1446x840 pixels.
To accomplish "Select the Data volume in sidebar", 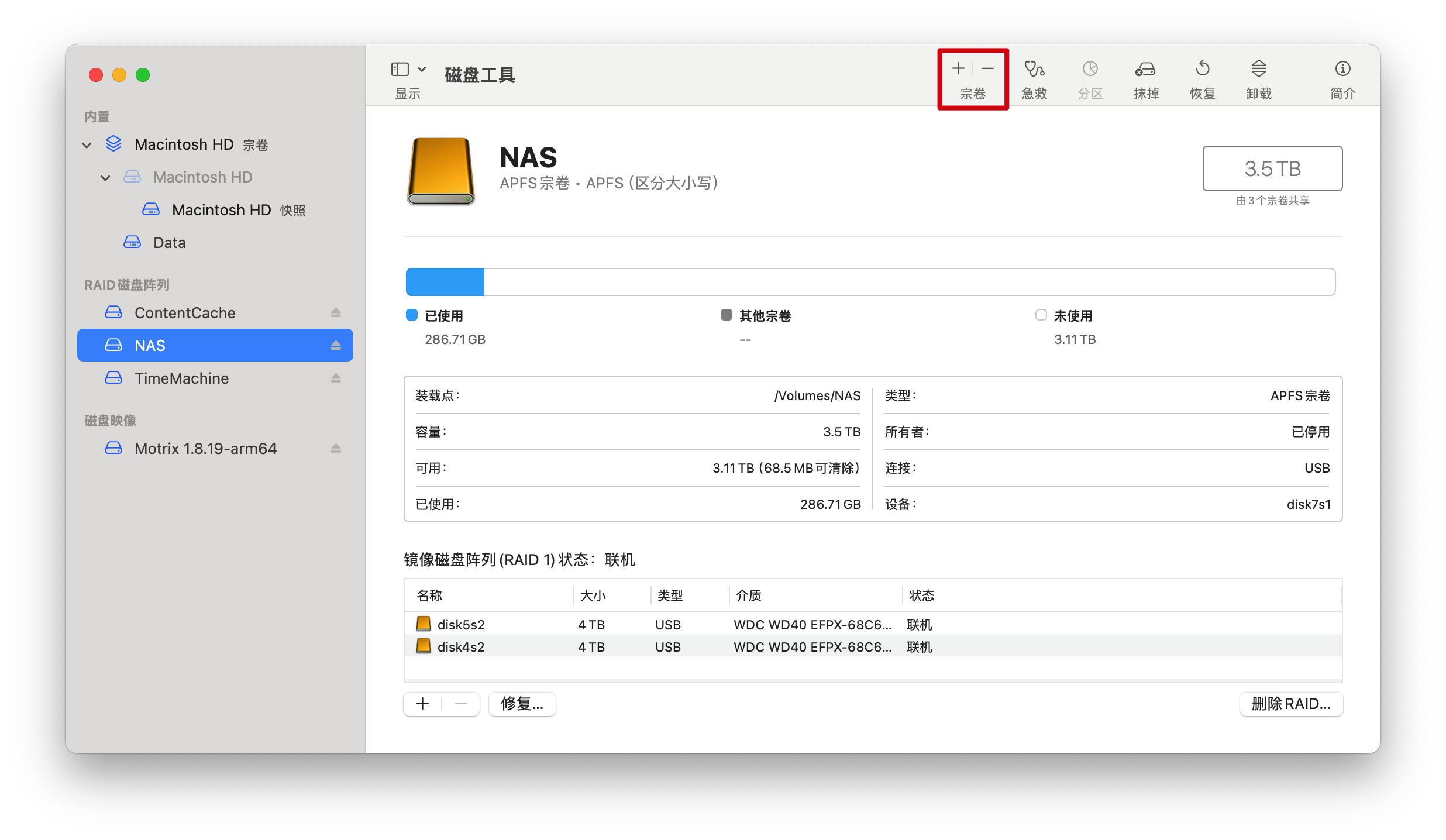I will (169, 242).
